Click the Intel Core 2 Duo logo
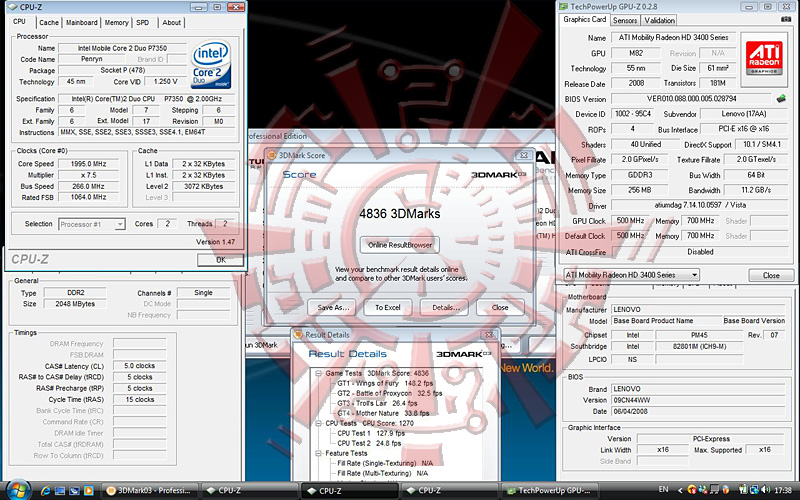Image resolution: width=800 pixels, height=500 pixels. point(211,65)
